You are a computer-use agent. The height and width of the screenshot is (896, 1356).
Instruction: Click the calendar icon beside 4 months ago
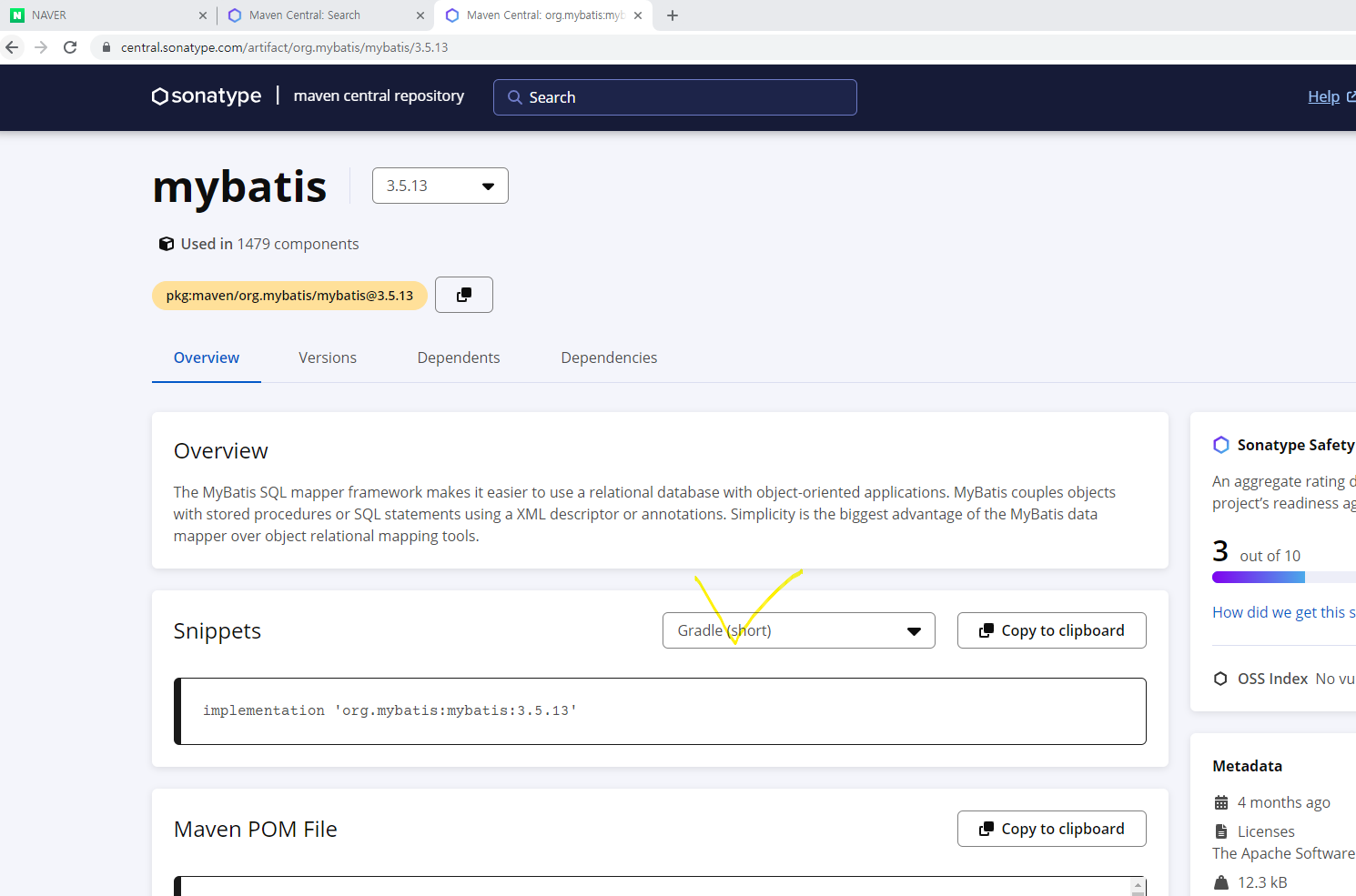pos(1221,802)
